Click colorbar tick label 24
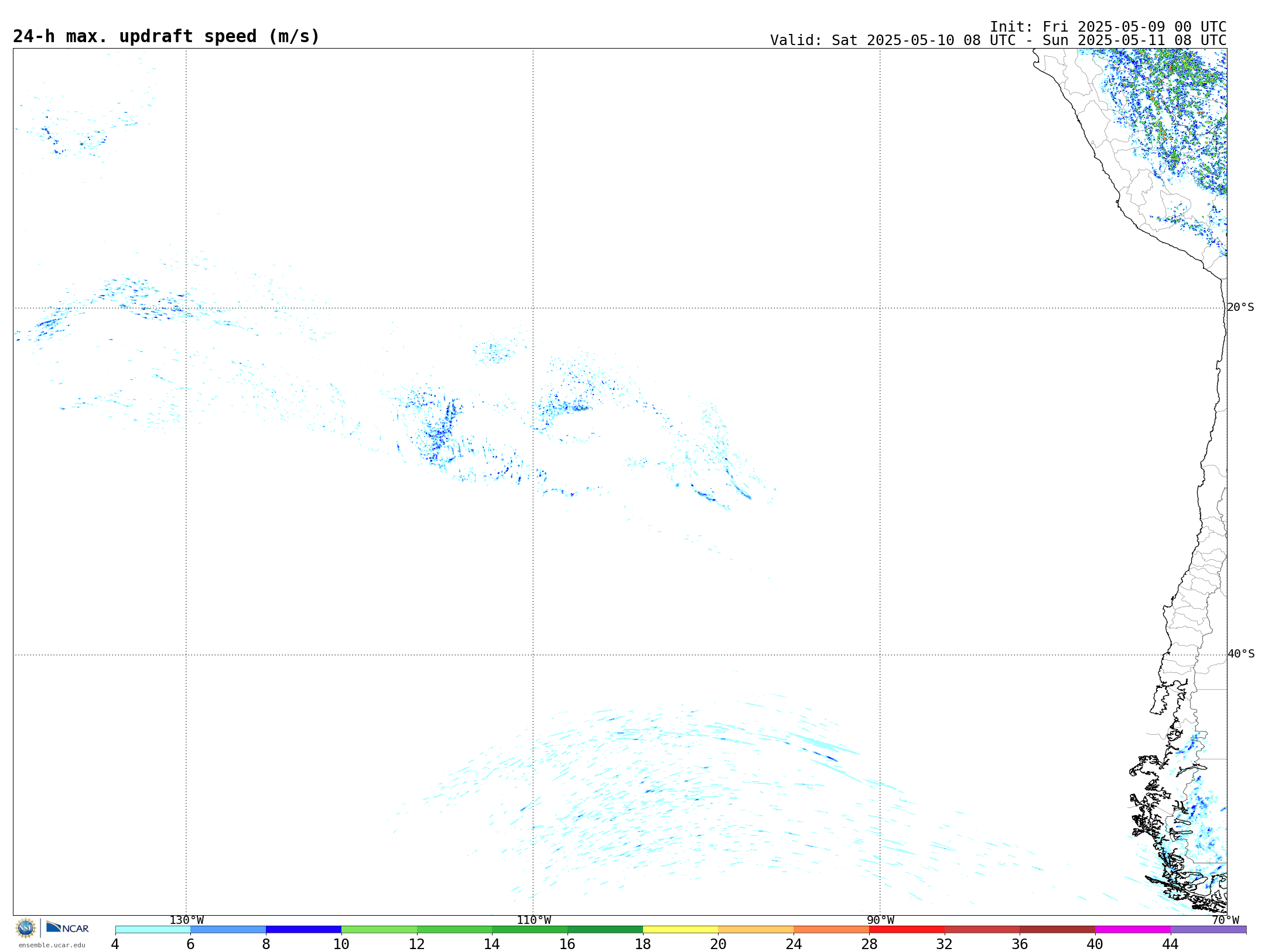Viewport: 1265px width, 952px height. click(794, 944)
